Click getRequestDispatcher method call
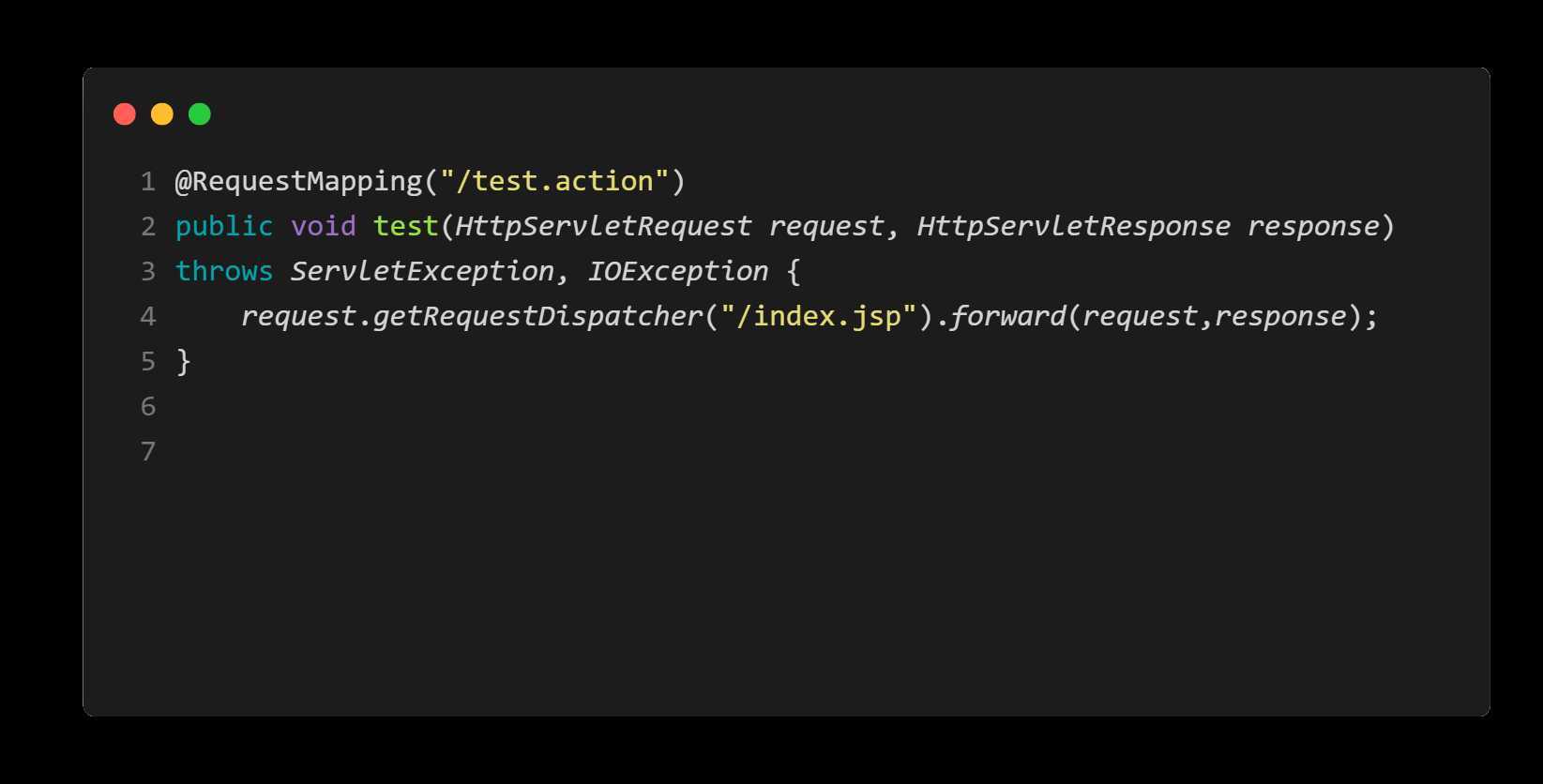The width and height of the screenshot is (1543, 784). (x=538, y=316)
